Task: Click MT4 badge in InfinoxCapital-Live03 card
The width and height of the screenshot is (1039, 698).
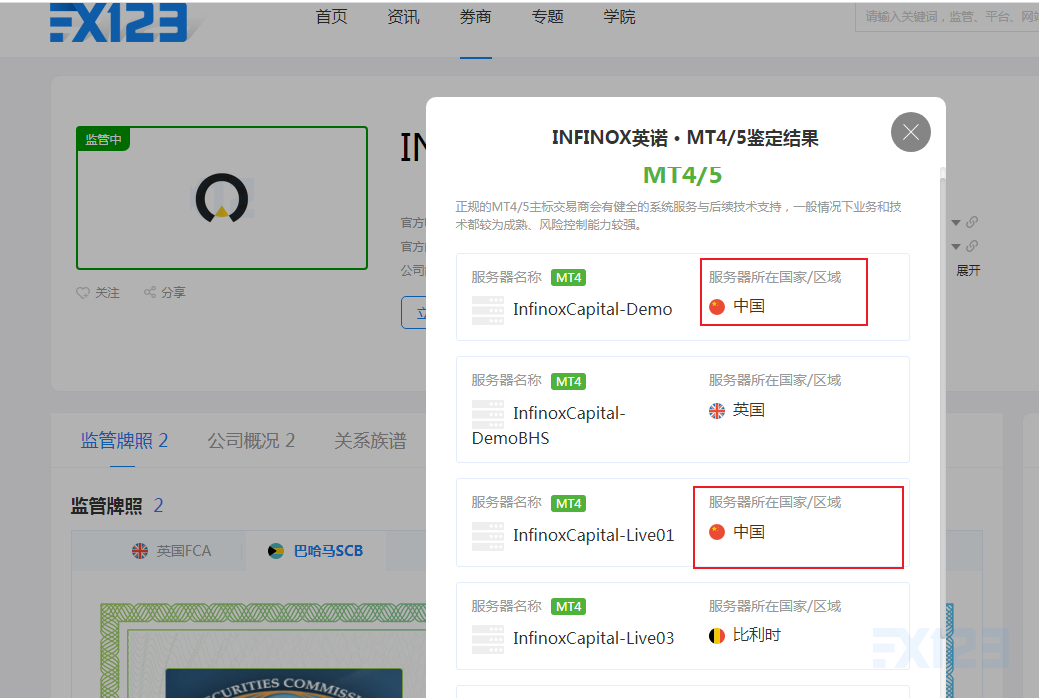Action: pos(569,607)
